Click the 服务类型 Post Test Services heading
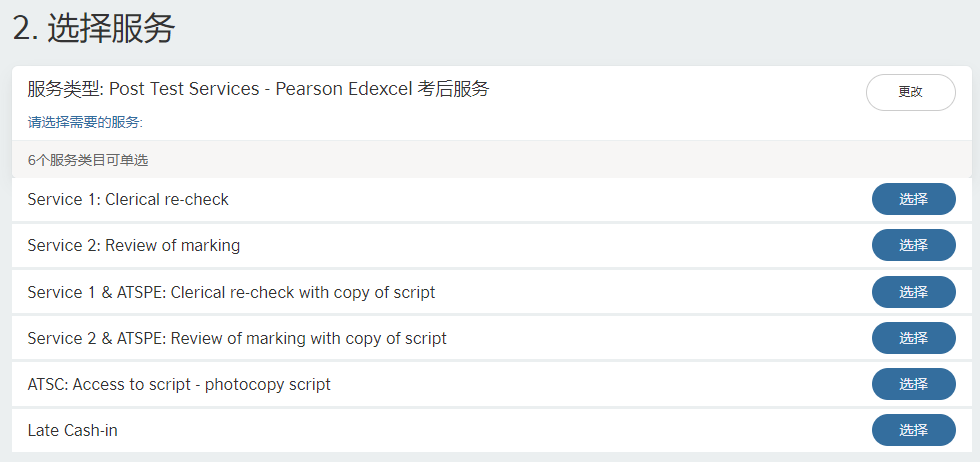Image resolution: width=980 pixels, height=462 pixels. [x=258, y=89]
